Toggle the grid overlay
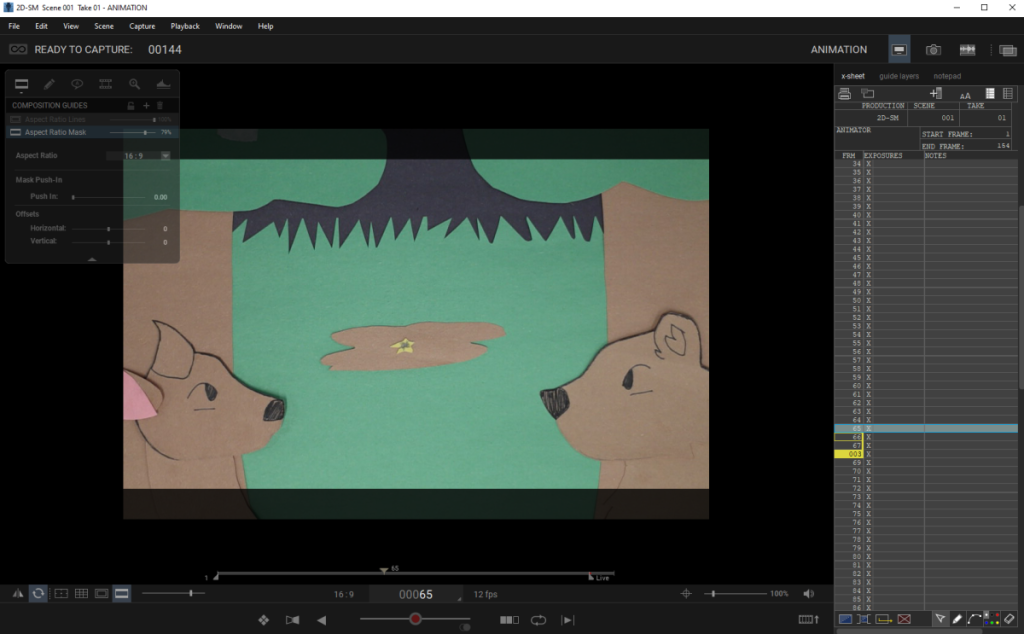This screenshot has height=634, width=1024. point(81,594)
